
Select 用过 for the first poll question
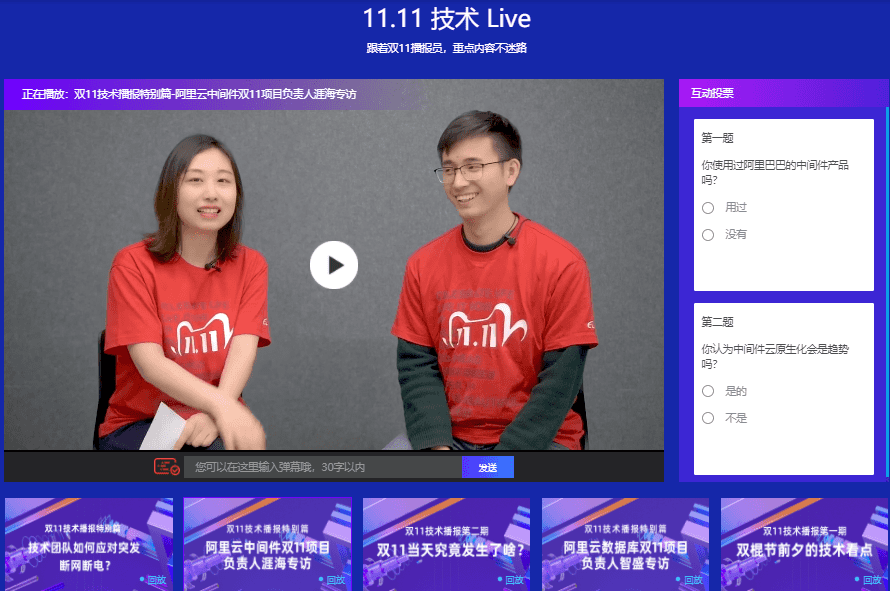point(708,207)
